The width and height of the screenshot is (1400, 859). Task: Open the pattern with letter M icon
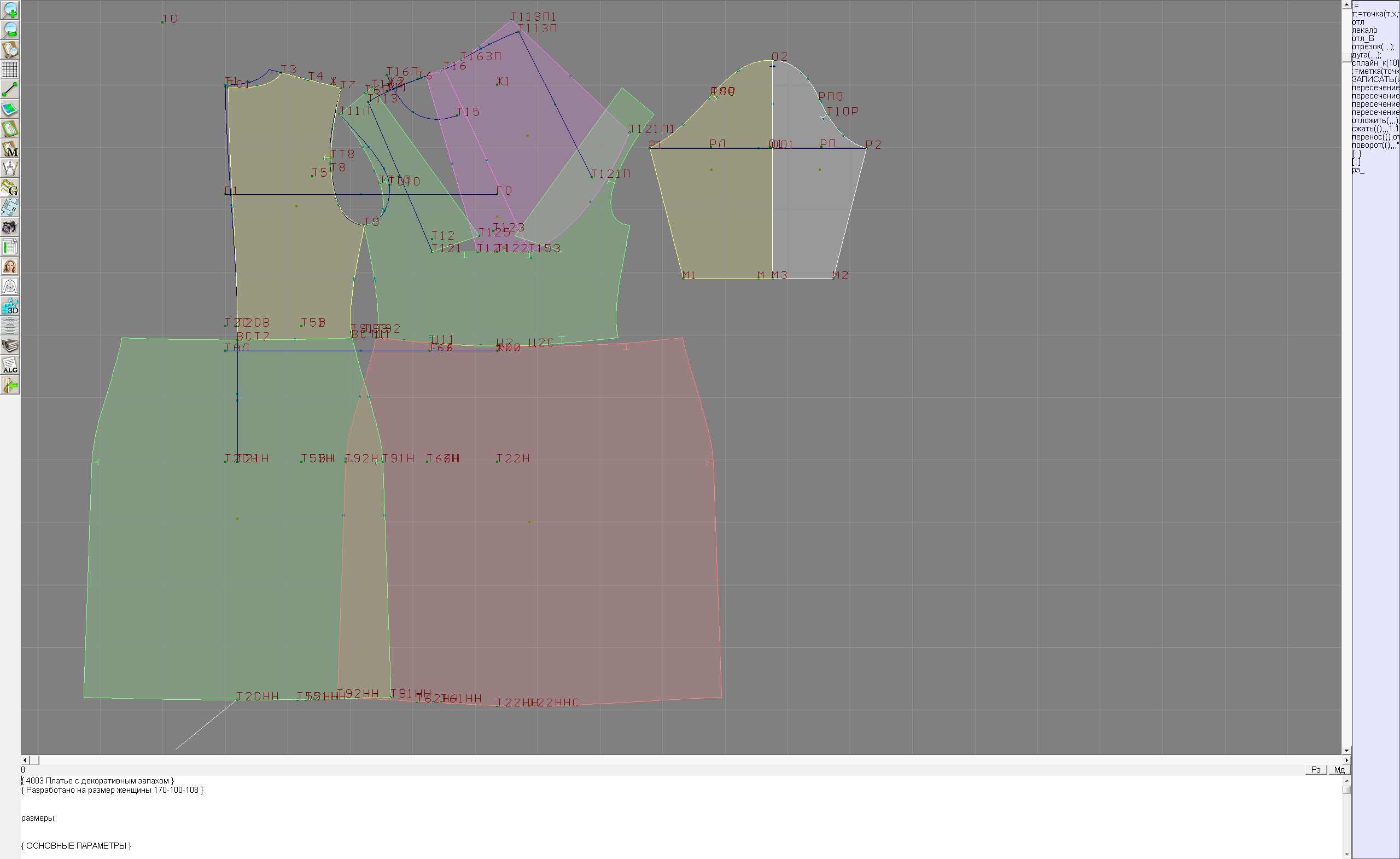coord(10,149)
